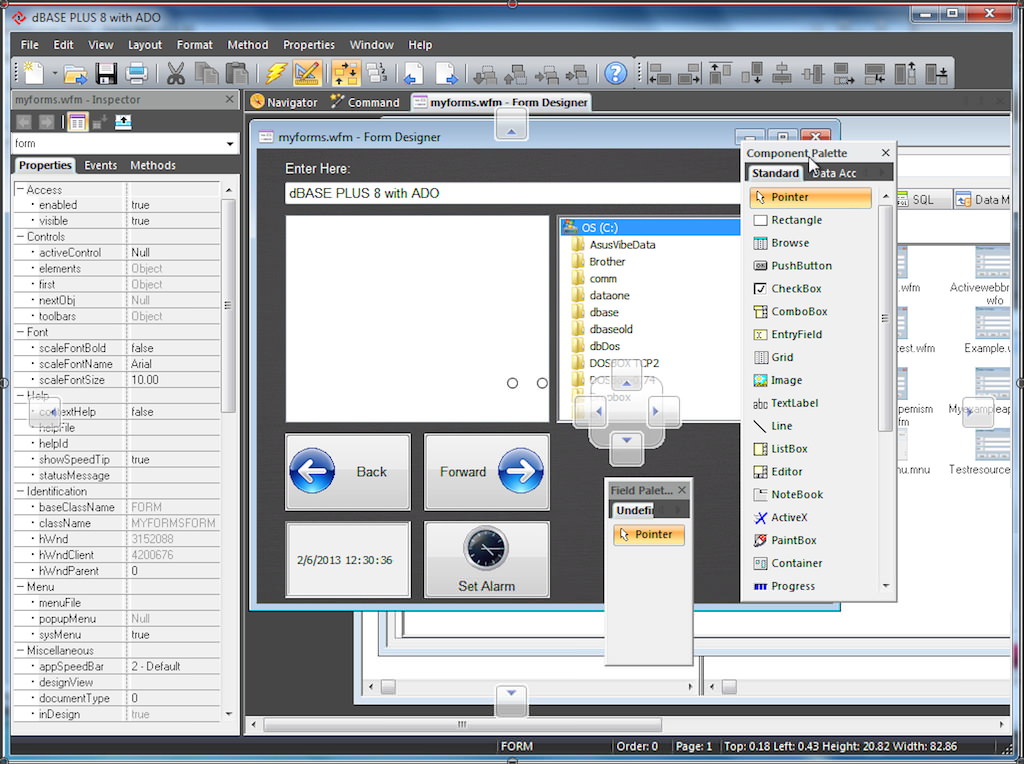Viewport: 1024px width, 764px height.
Task: Save the form with the floppy disk icon
Action: 106,73
